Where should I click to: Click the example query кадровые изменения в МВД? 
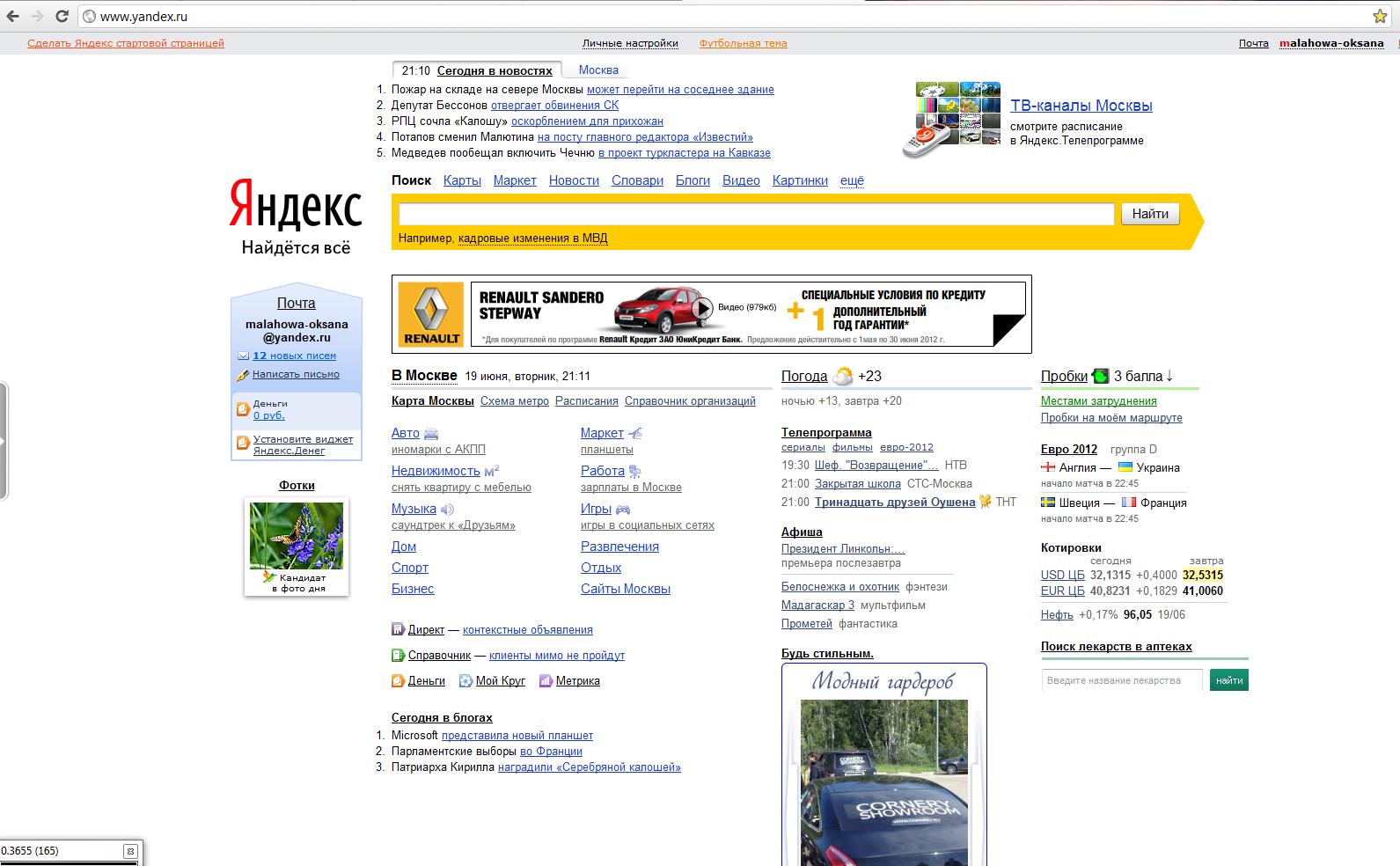pos(532,238)
